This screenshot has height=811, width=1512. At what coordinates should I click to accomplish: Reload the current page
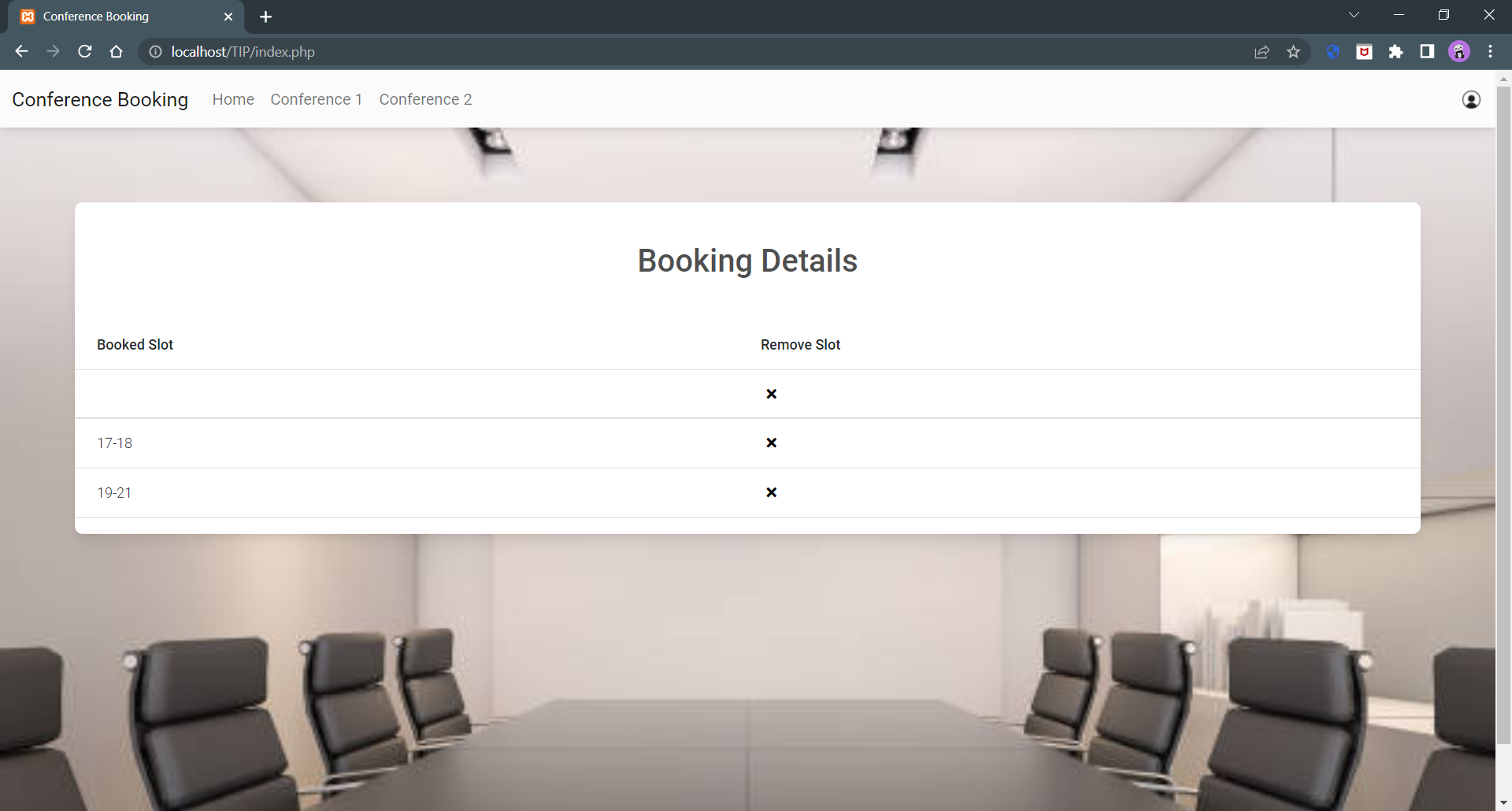point(85,51)
